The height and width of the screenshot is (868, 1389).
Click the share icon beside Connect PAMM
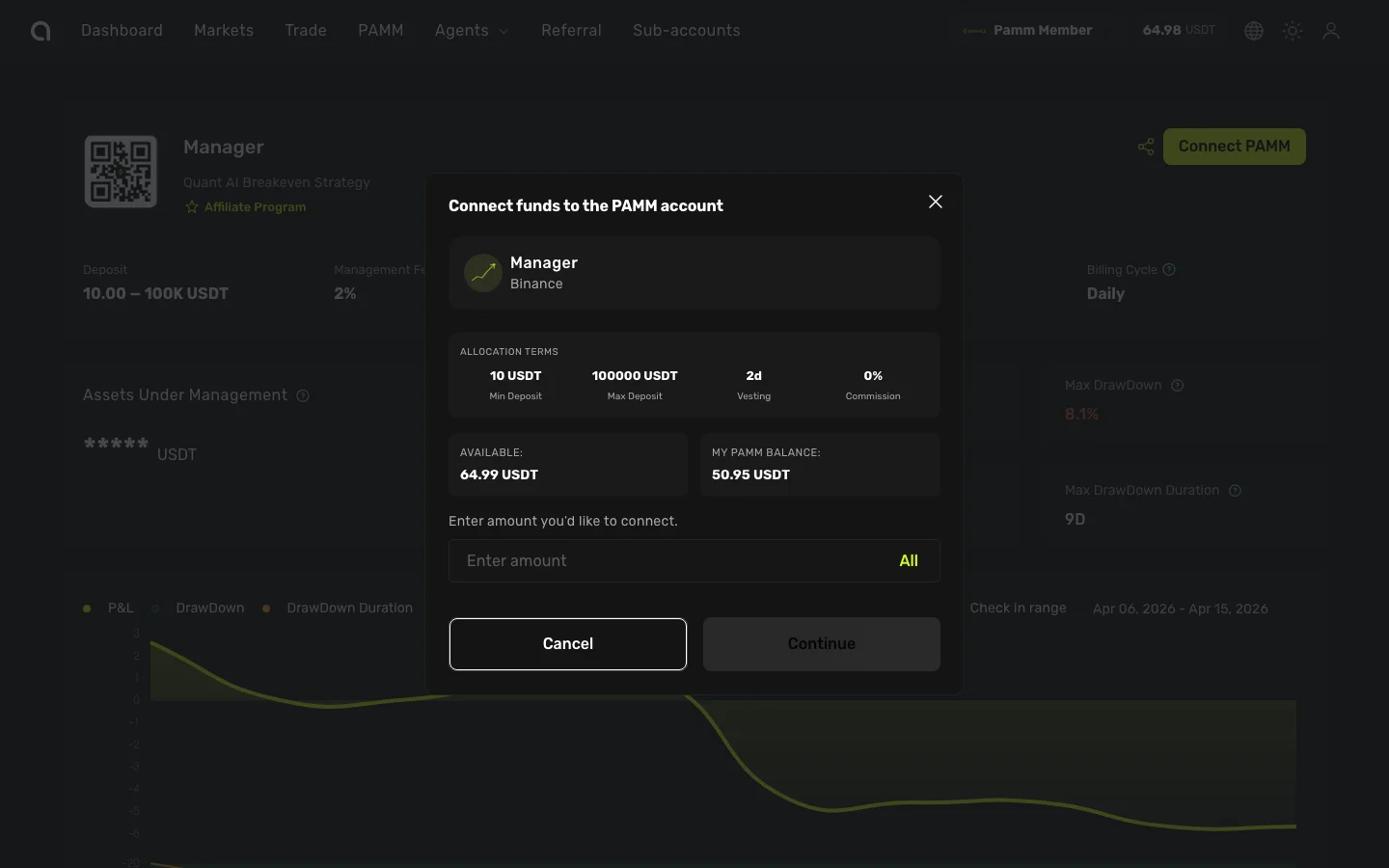(x=1146, y=147)
